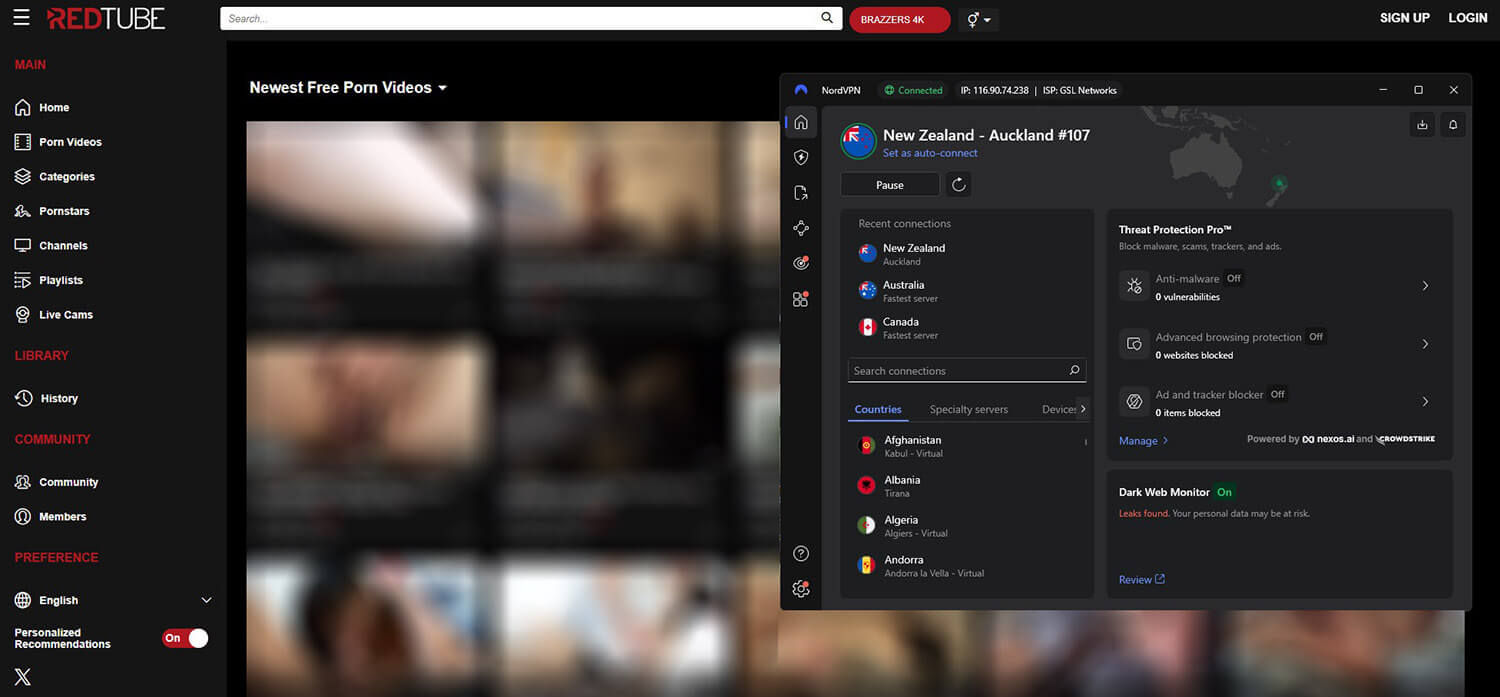The width and height of the screenshot is (1500, 697).
Task: Open Categories in the sidebar menu
Action: tap(68, 176)
